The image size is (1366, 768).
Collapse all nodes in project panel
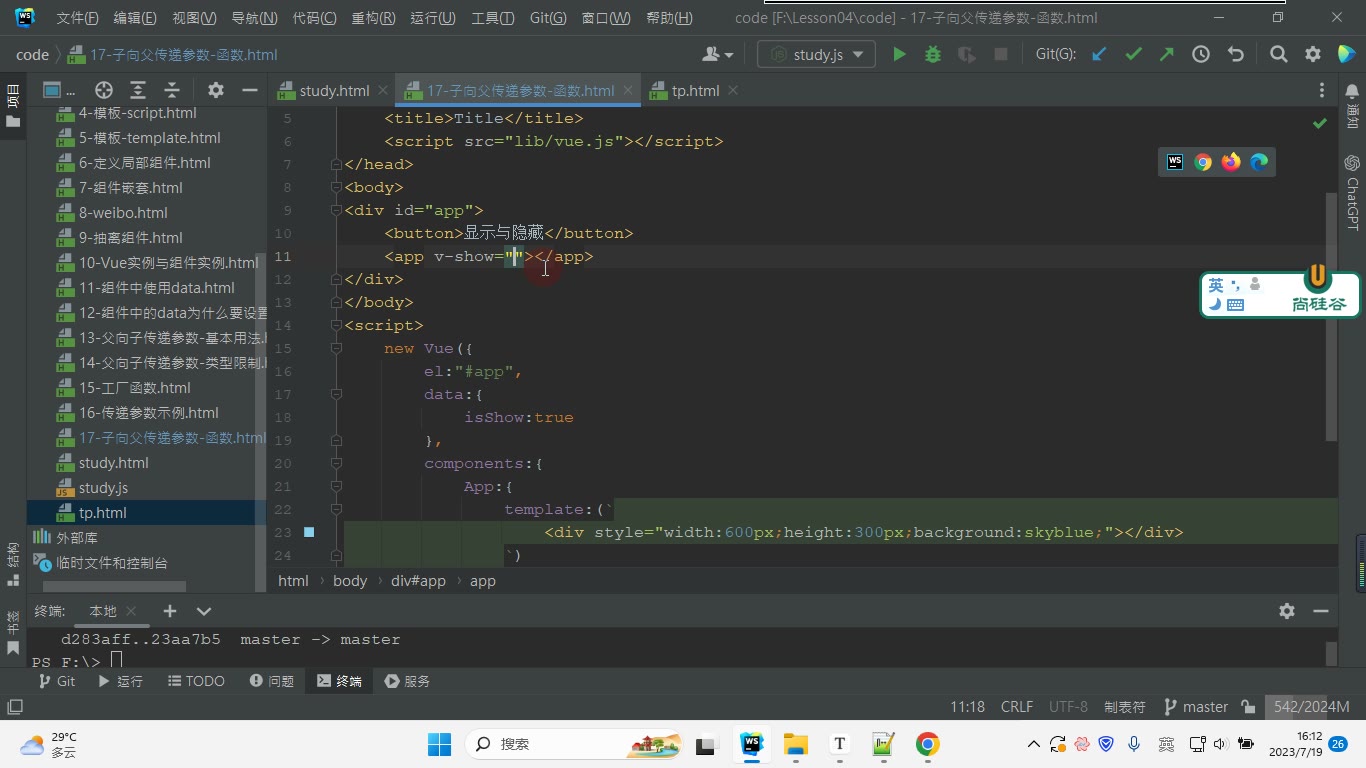pyautogui.click(x=172, y=90)
